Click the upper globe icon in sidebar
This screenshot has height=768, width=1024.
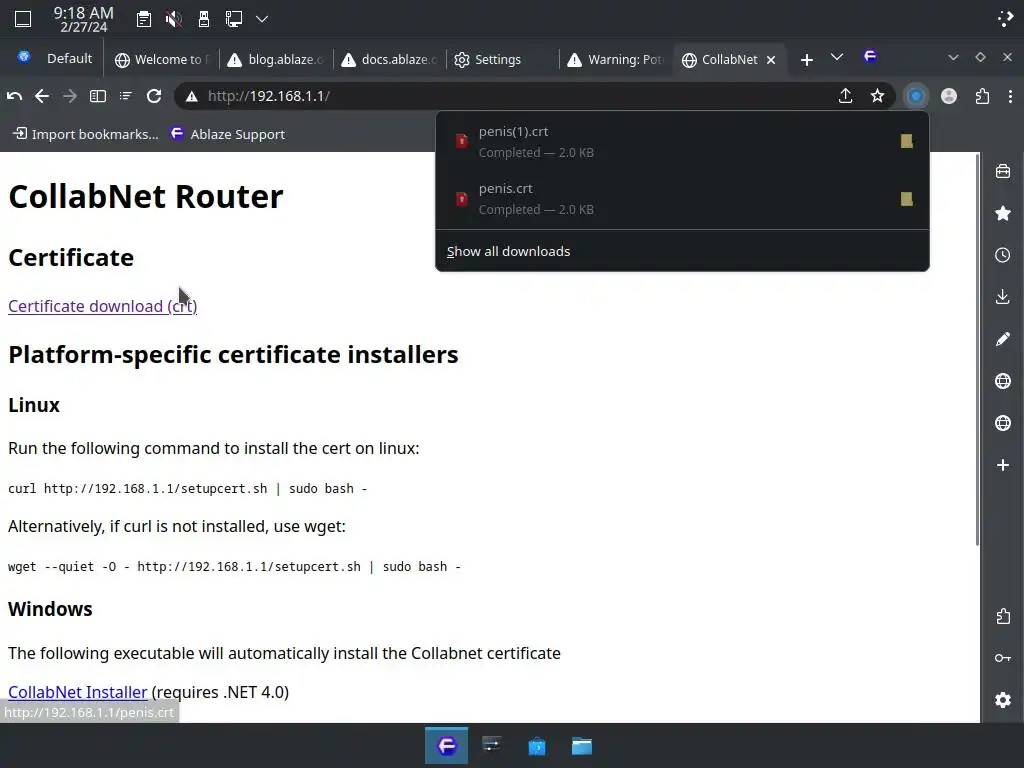coord(1003,381)
